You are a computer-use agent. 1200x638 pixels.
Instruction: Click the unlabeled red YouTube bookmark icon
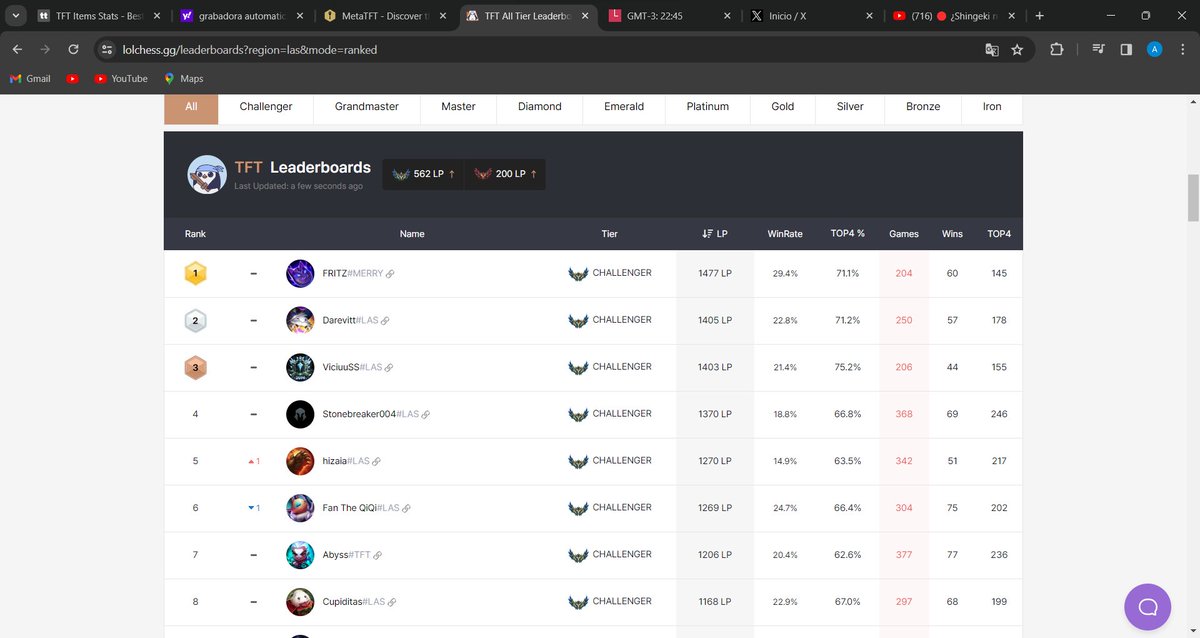point(72,78)
